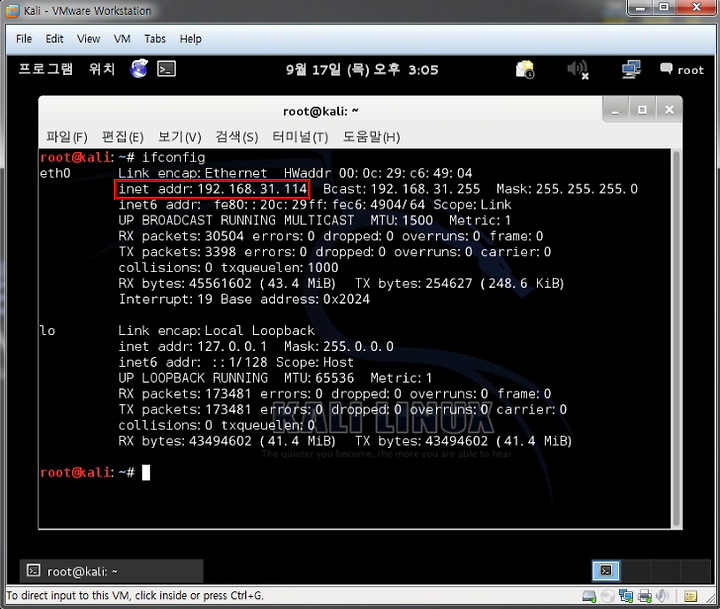This screenshot has height=609, width=720.
Task: Launch the Iceweasel browser globe icon
Action: tap(139, 68)
